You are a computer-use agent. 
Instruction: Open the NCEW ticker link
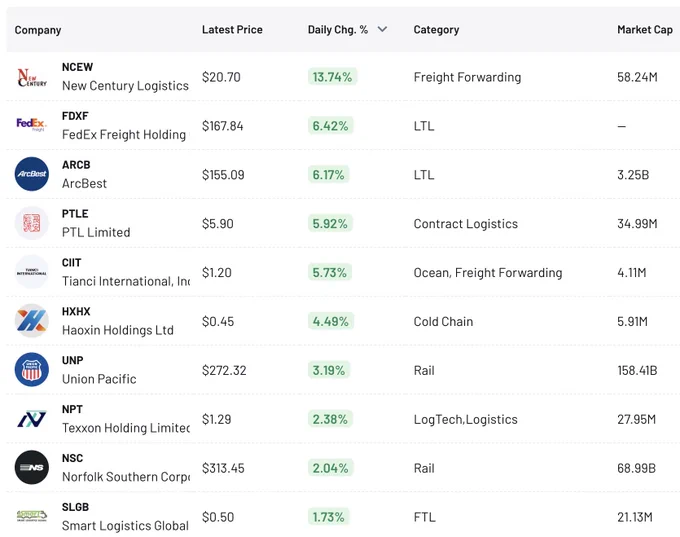(x=77, y=67)
